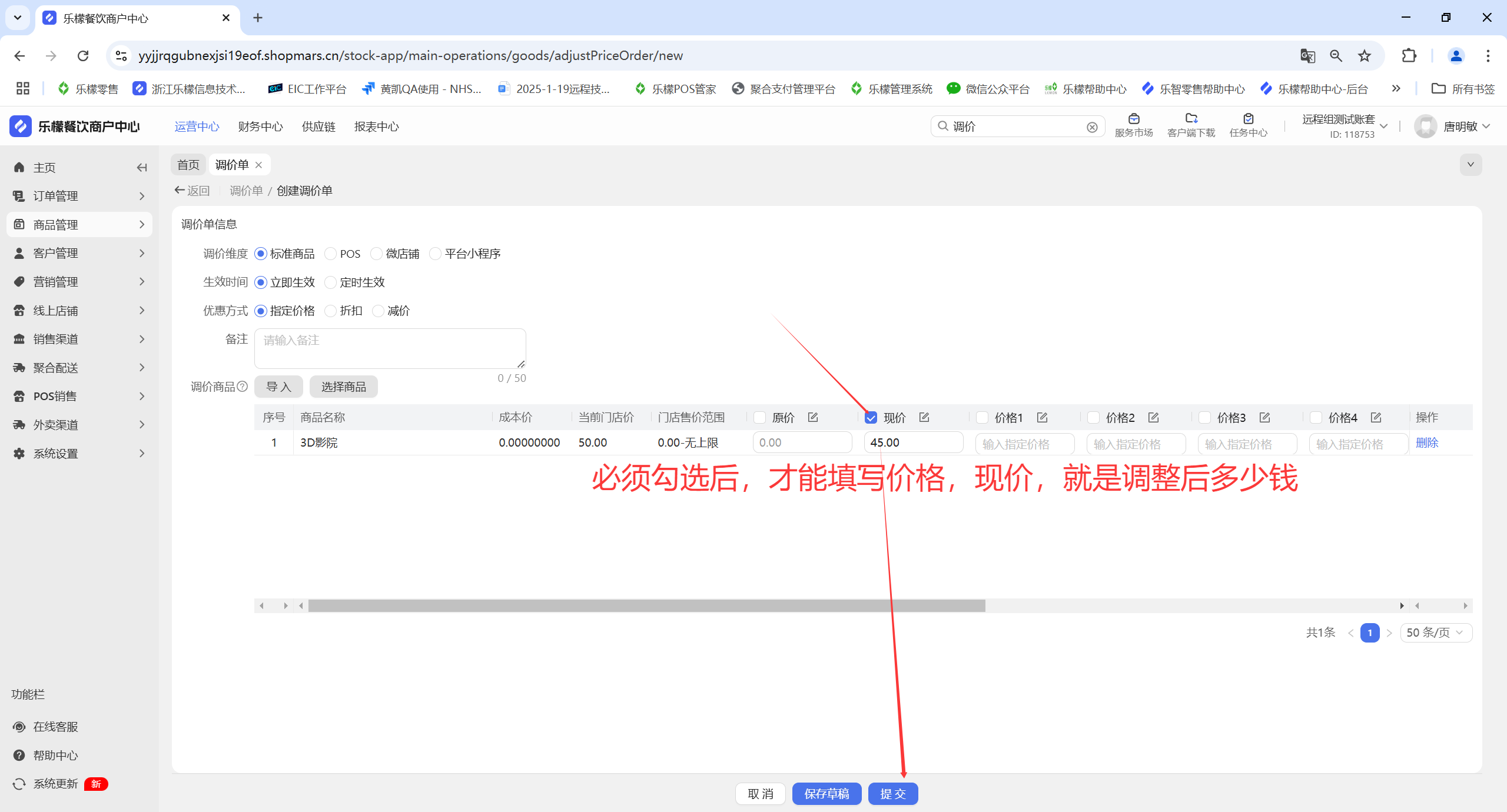This screenshot has height=812, width=1507.
Task: Click the 提交 button
Action: pos(893,794)
